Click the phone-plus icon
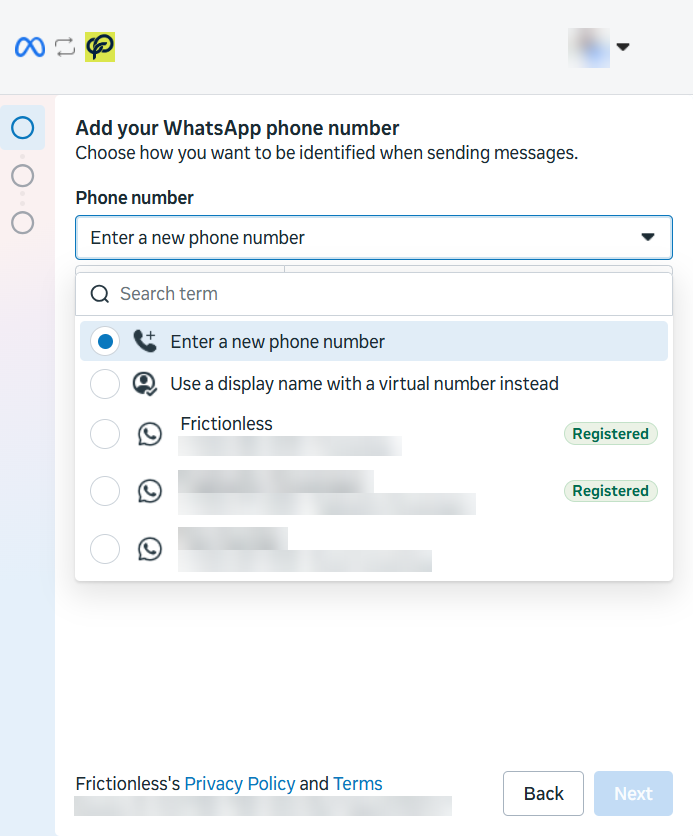 (145, 341)
